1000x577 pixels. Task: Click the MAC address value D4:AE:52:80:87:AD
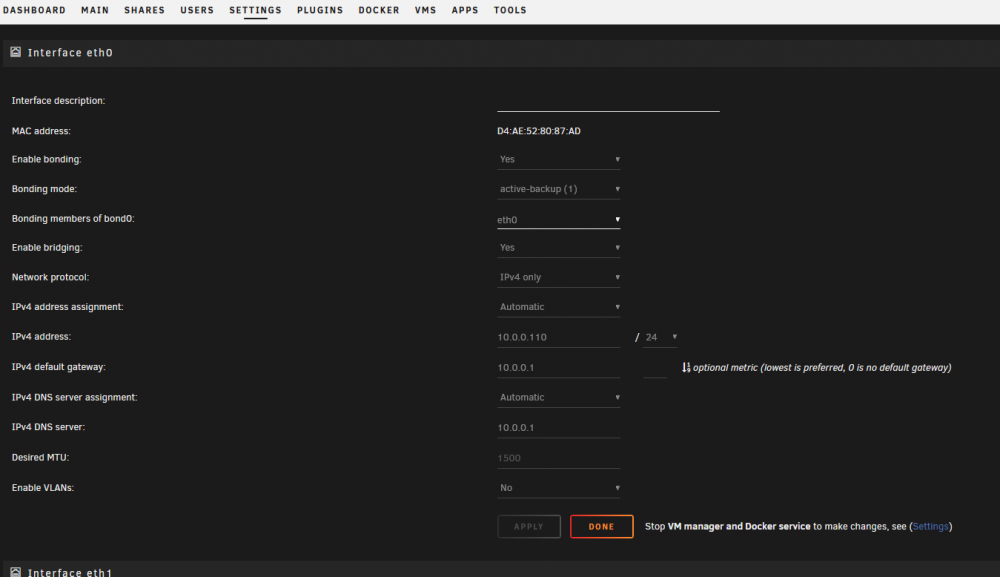pyautogui.click(x=539, y=131)
